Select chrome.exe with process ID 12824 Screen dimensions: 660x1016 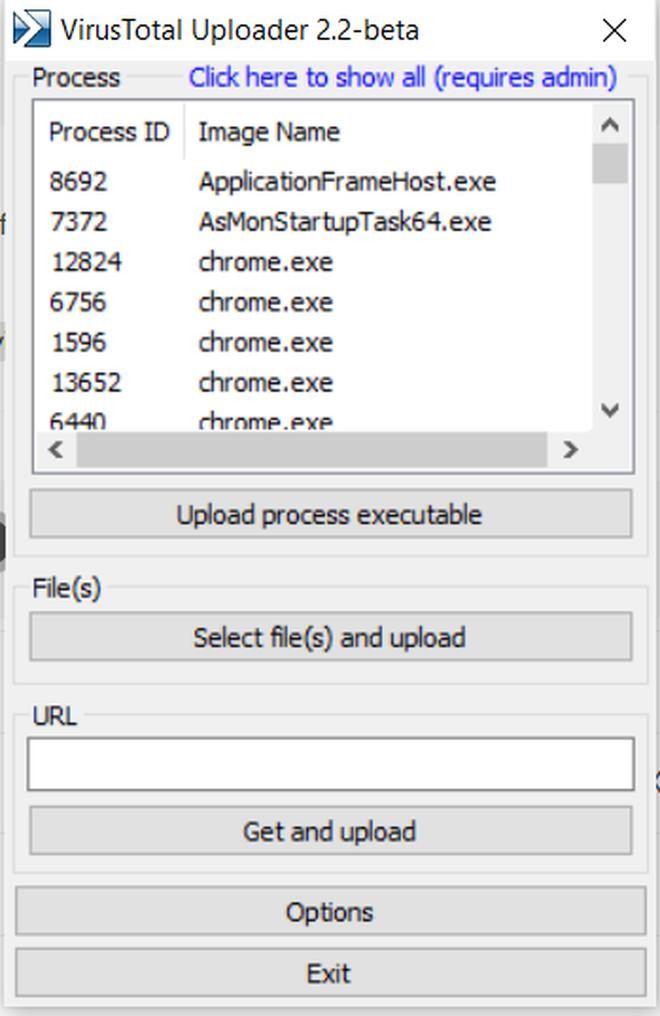tap(265, 262)
